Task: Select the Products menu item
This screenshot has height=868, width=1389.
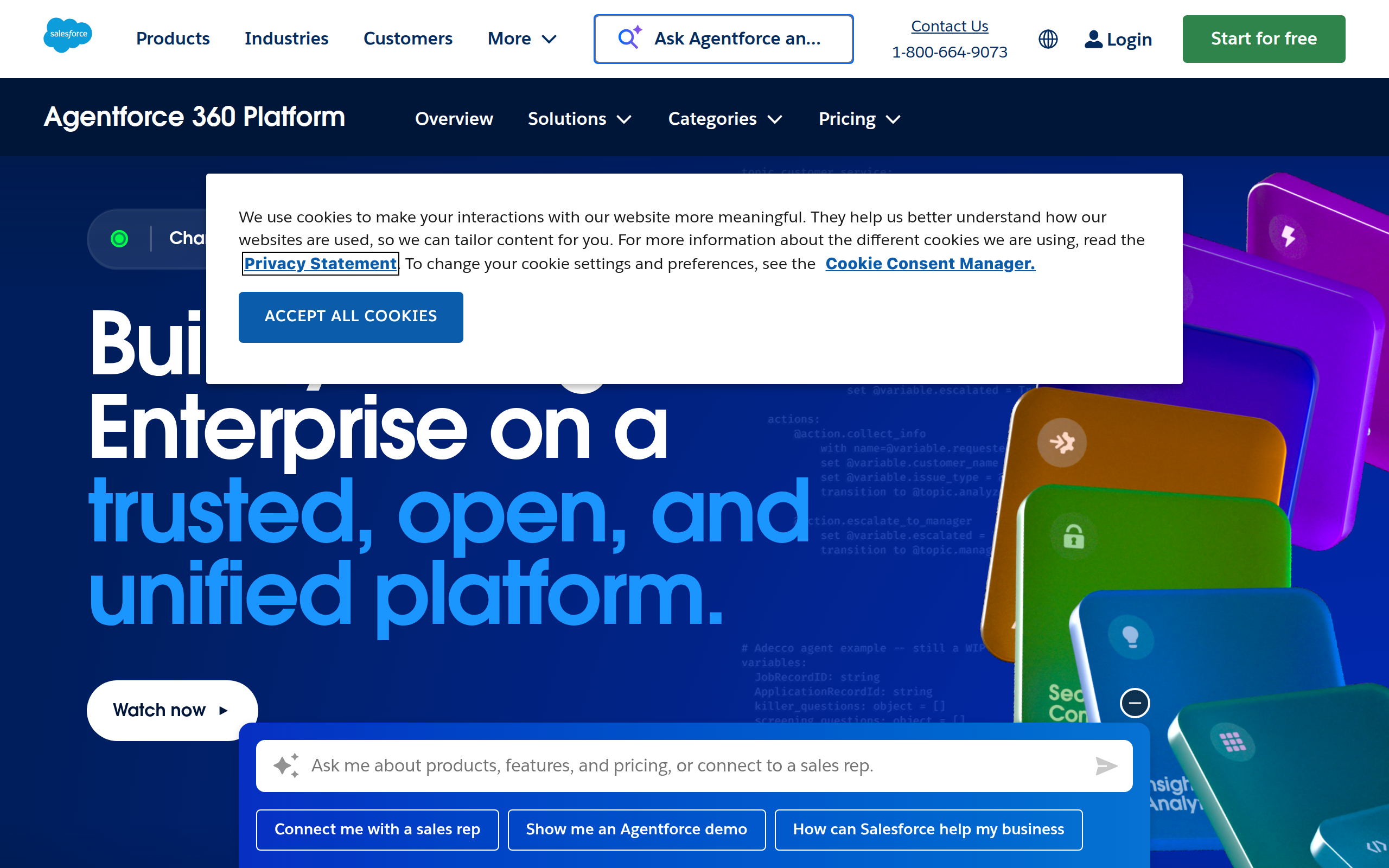Action: click(x=173, y=39)
